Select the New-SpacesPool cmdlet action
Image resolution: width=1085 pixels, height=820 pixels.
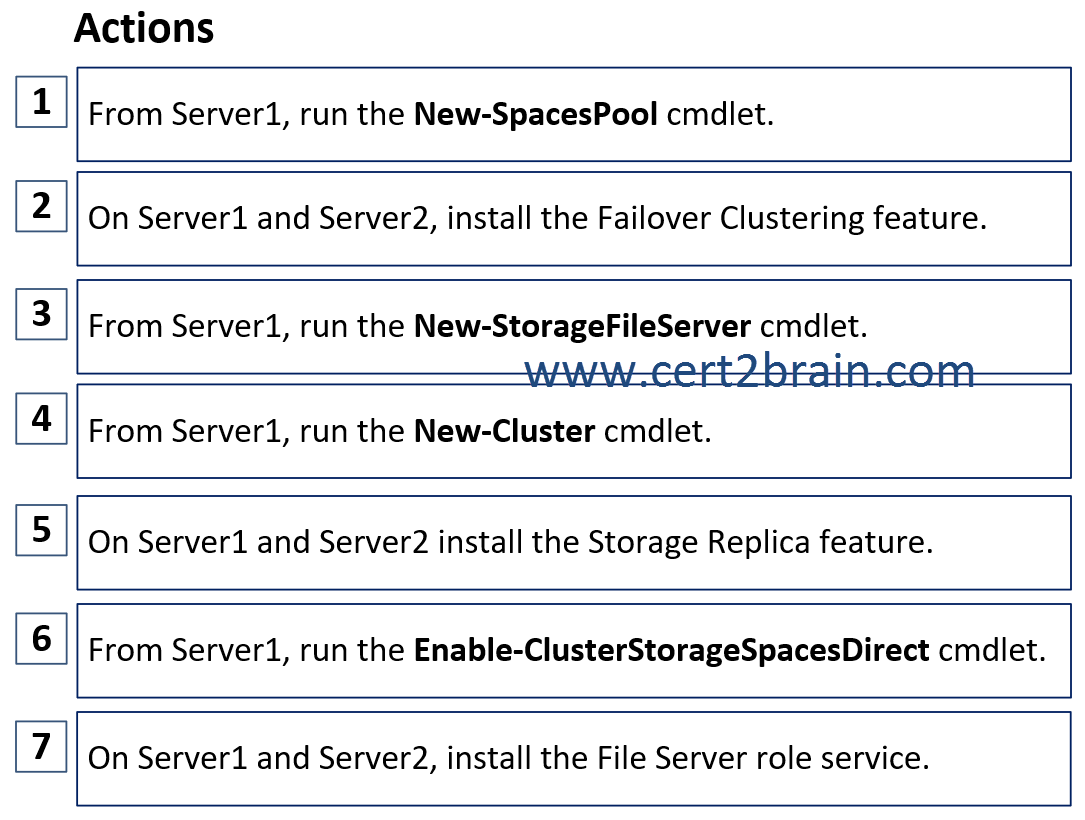[x=574, y=114]
